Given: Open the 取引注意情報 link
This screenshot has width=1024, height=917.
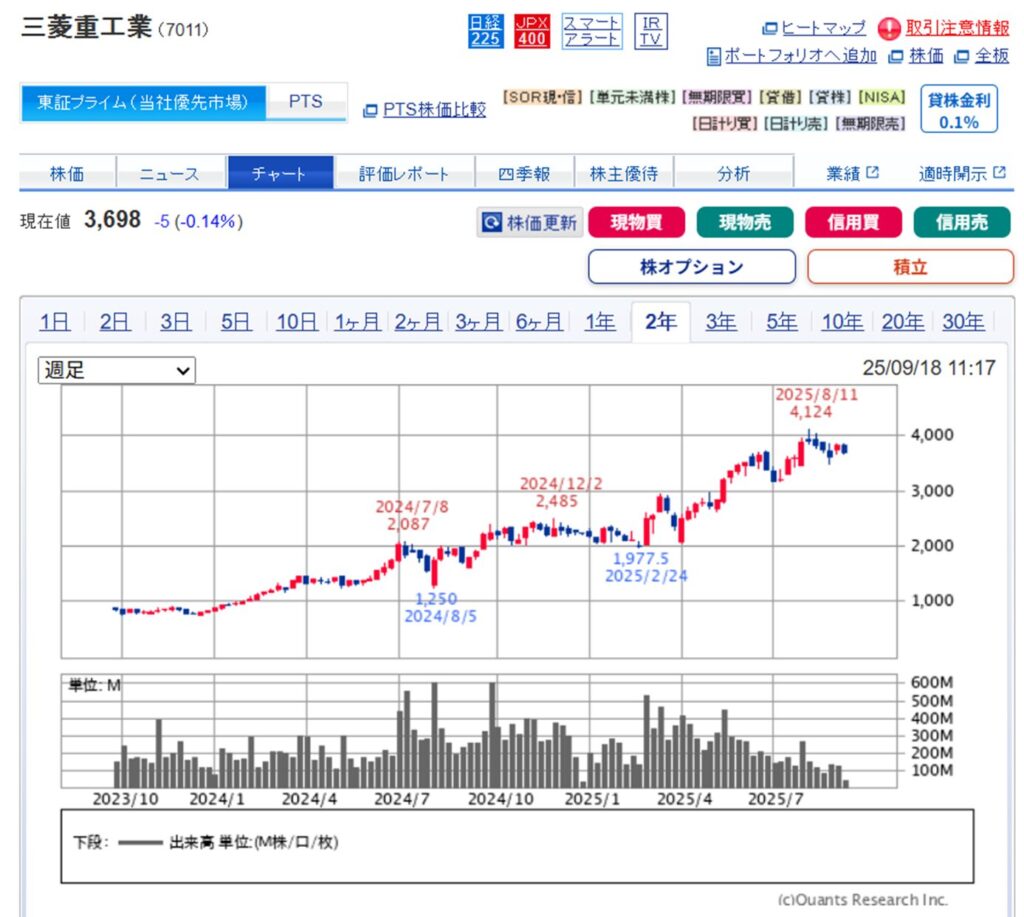Looking at the screenshot, I should [957, 28].
